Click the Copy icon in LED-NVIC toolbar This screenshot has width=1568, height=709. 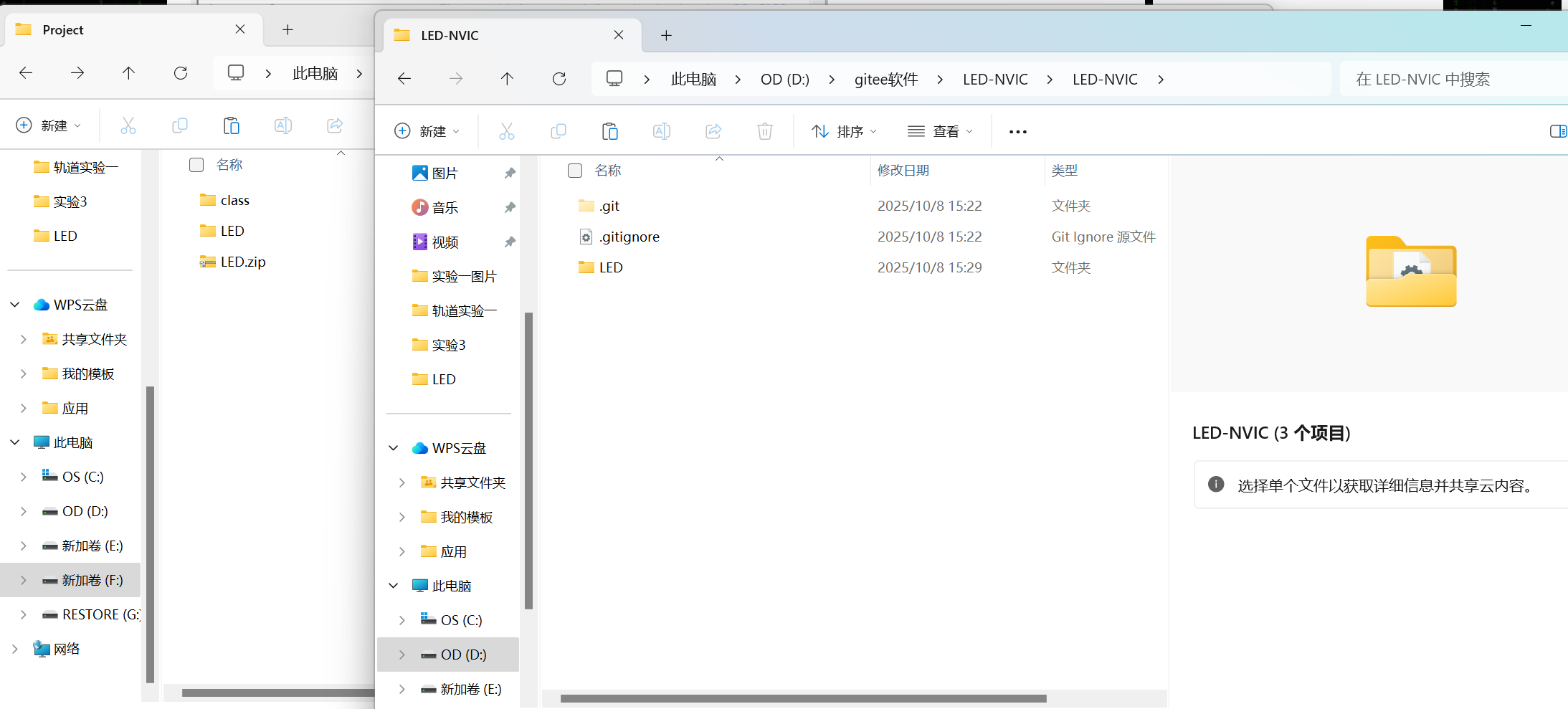[559, 131]
